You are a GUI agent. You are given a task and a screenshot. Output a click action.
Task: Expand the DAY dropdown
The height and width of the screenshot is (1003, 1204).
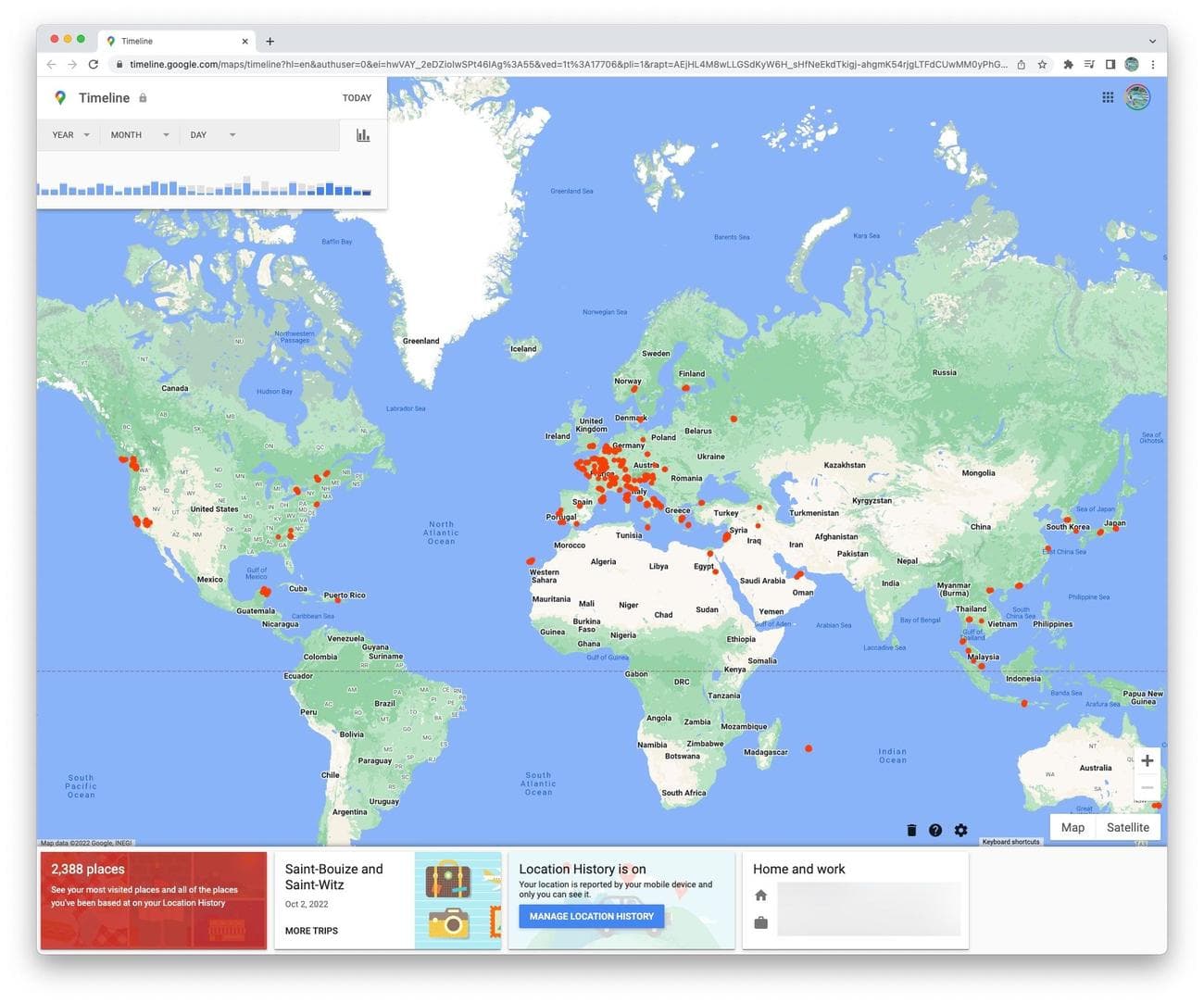(212, 135)
